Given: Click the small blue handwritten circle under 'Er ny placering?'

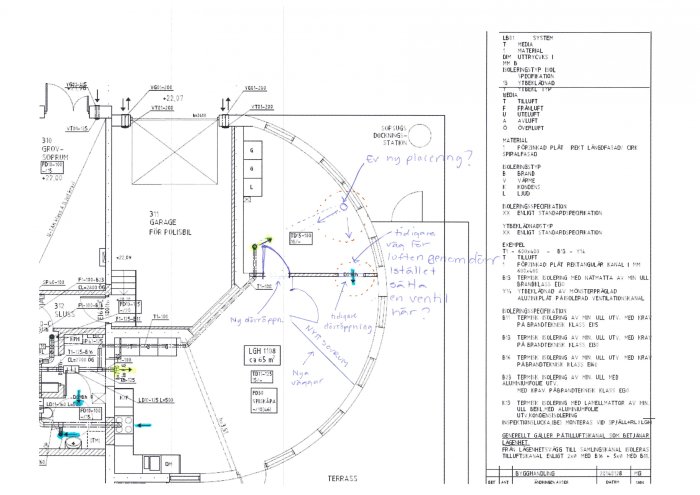Looking at the screenshot, I should tap(344, 207).
